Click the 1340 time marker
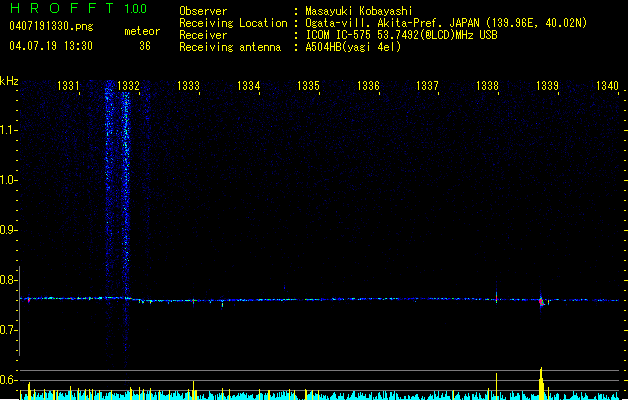This screenshot has height=400, width=629. (607, 85)
